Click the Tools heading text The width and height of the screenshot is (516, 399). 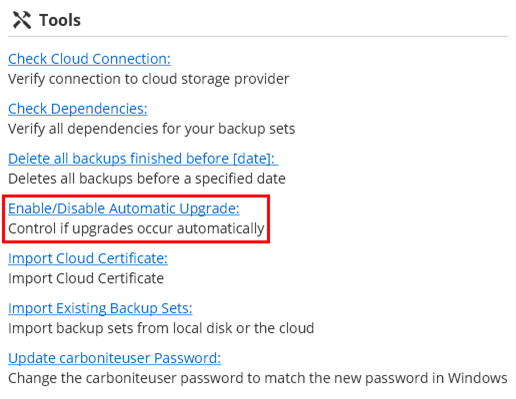(60, 20)
